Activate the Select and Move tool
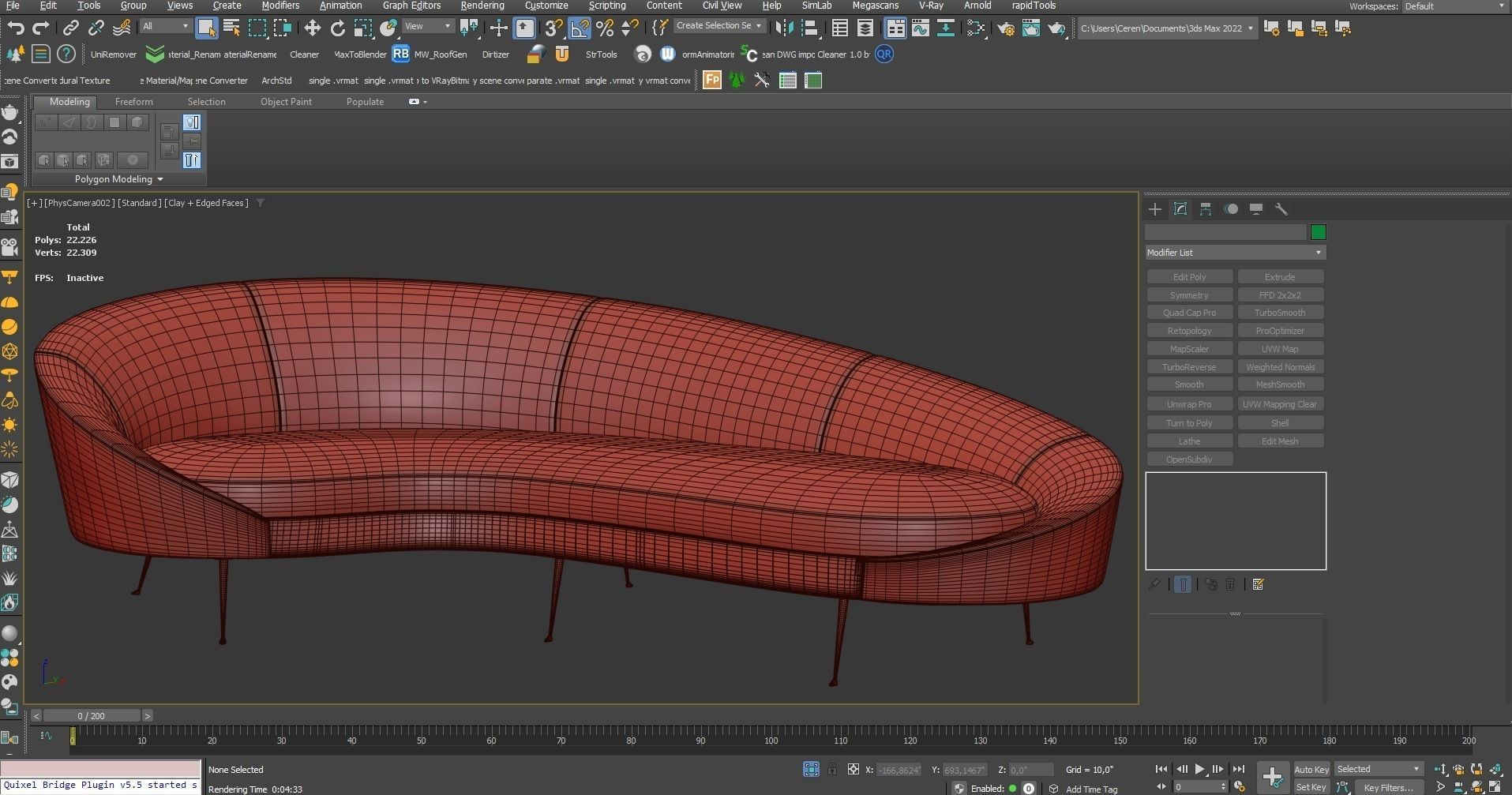This screenshot has width=1512, height=795. (312, 28)
